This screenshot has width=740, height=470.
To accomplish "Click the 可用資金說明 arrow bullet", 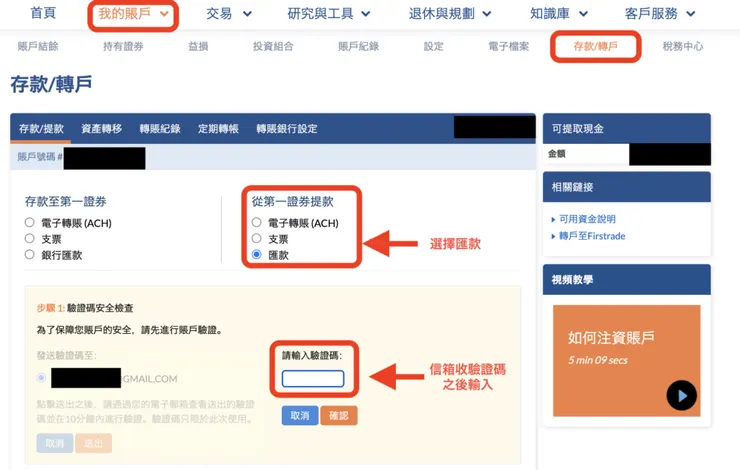I will point(553,219).
